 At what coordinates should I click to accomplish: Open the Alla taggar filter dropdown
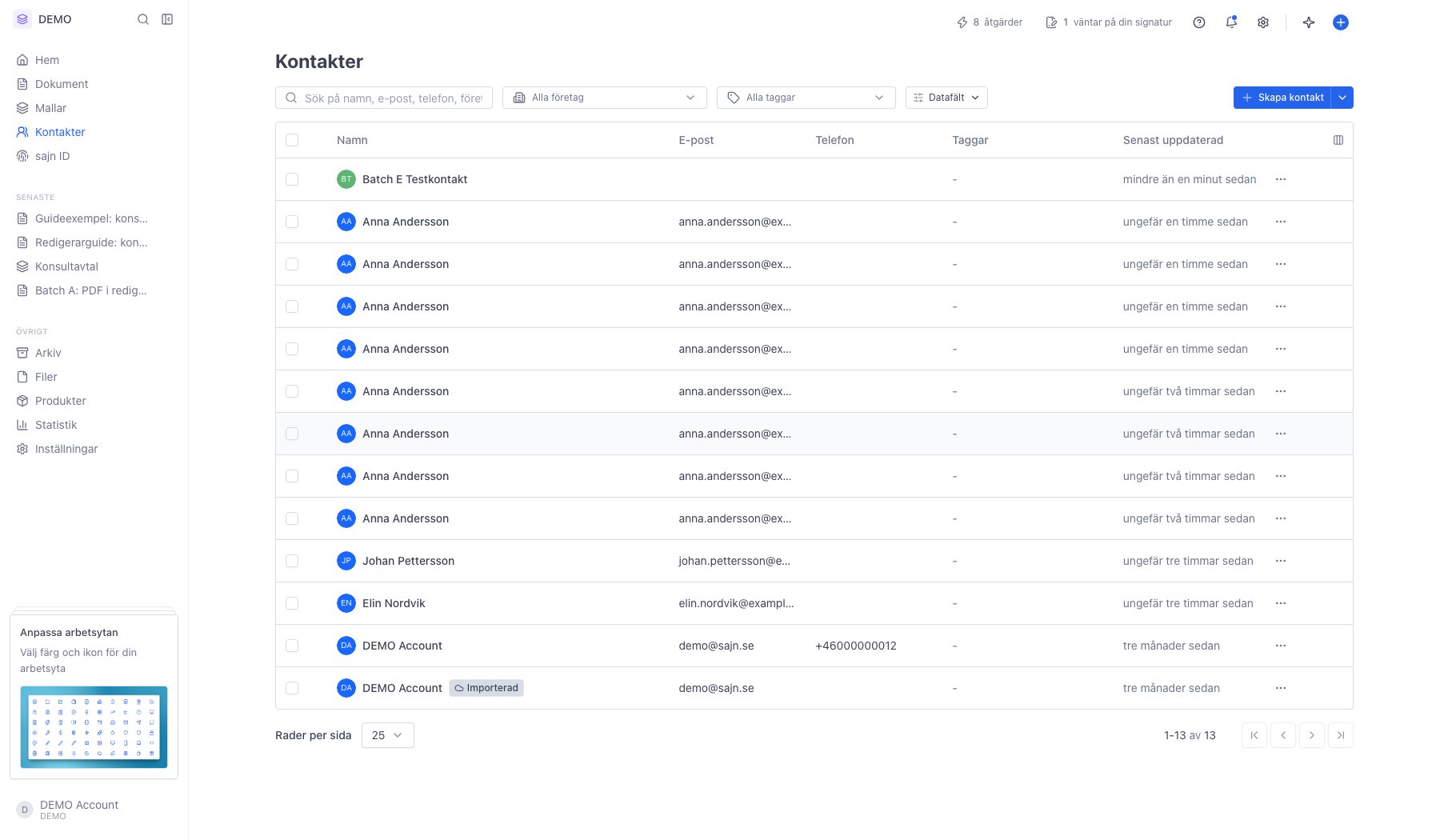(806, 98)
